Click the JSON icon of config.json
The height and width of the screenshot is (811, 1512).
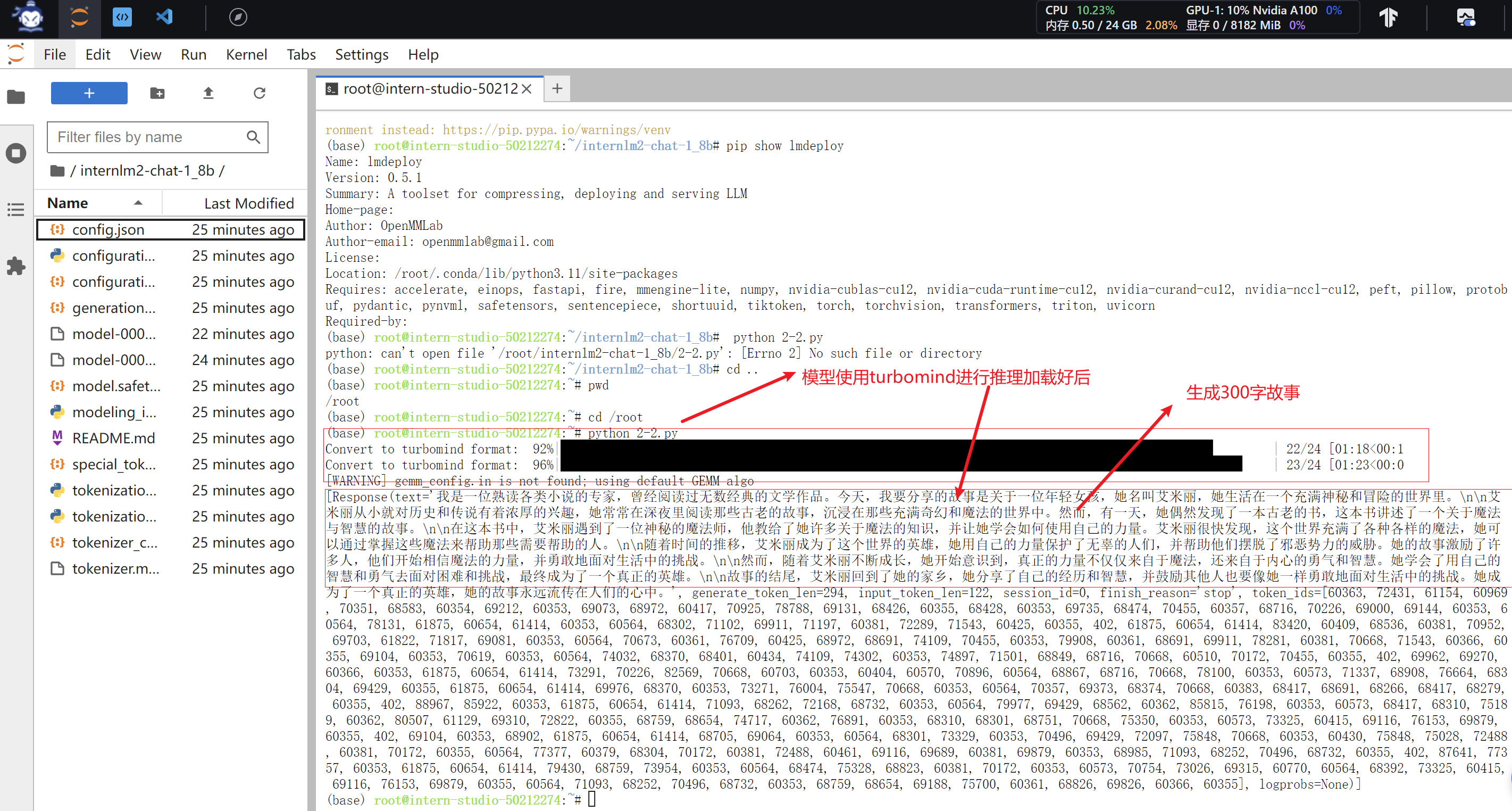point(57,229)
